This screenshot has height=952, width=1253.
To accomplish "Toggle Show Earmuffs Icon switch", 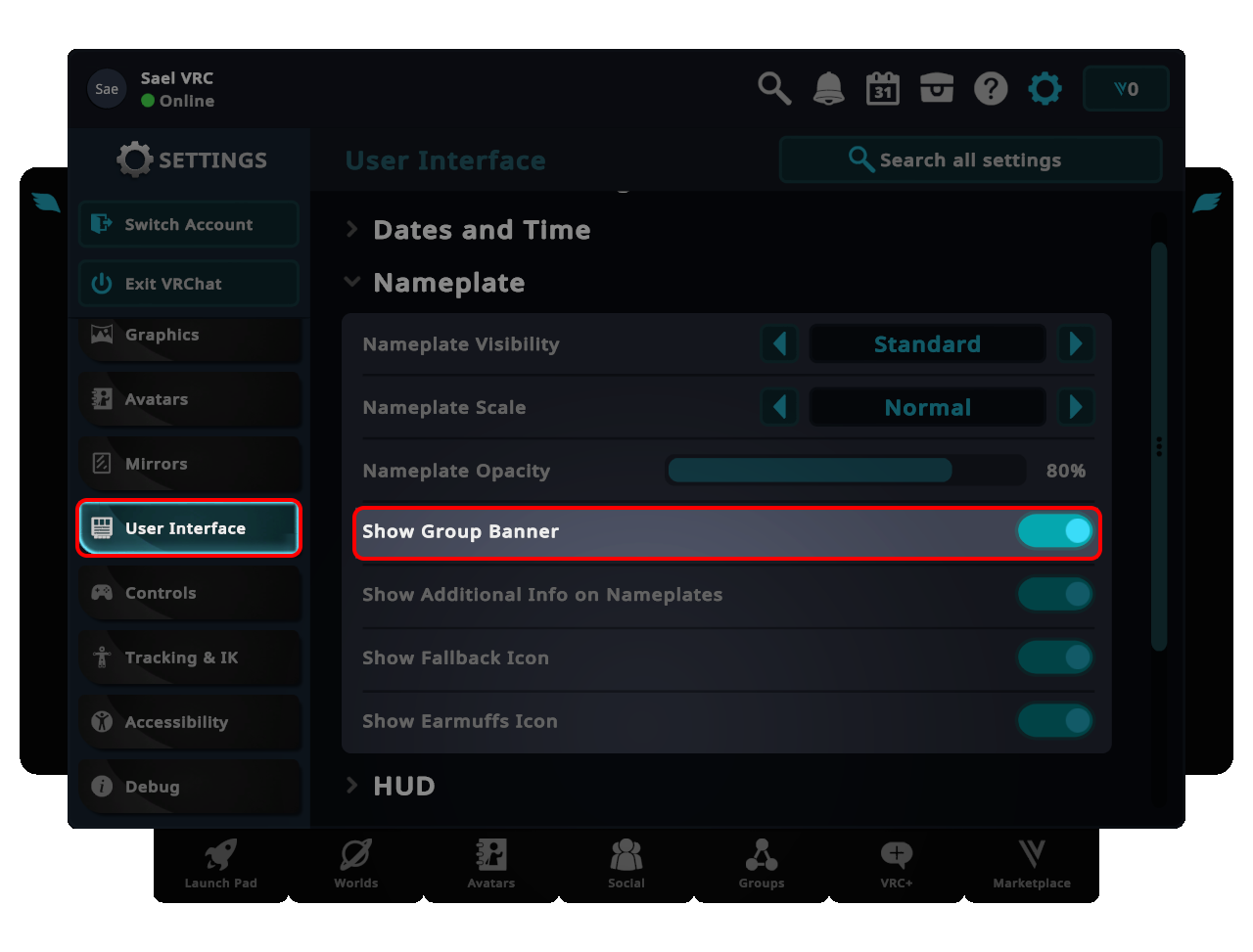I will [1054, 721].
